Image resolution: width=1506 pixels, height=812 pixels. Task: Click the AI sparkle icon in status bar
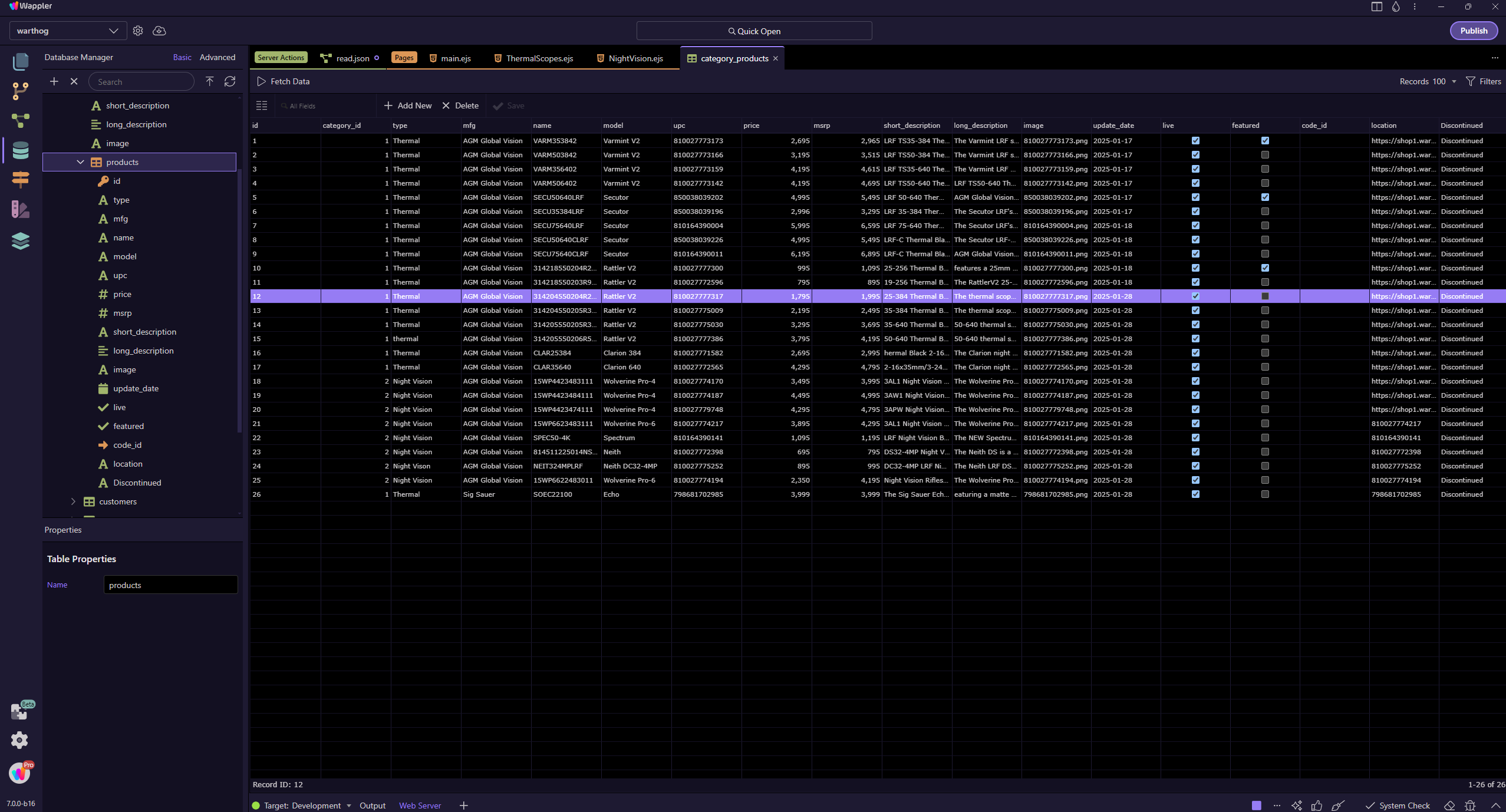pyautogui.click(x=1297, y=805)
